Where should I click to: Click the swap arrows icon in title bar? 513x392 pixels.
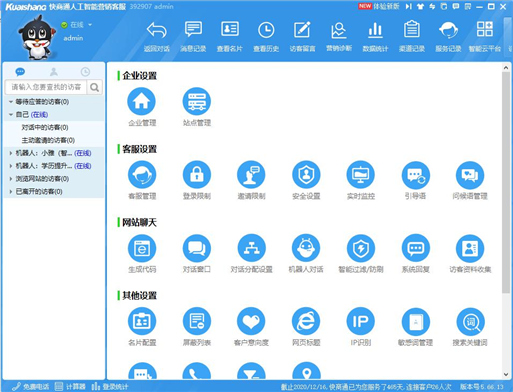[x=432, y=6]
